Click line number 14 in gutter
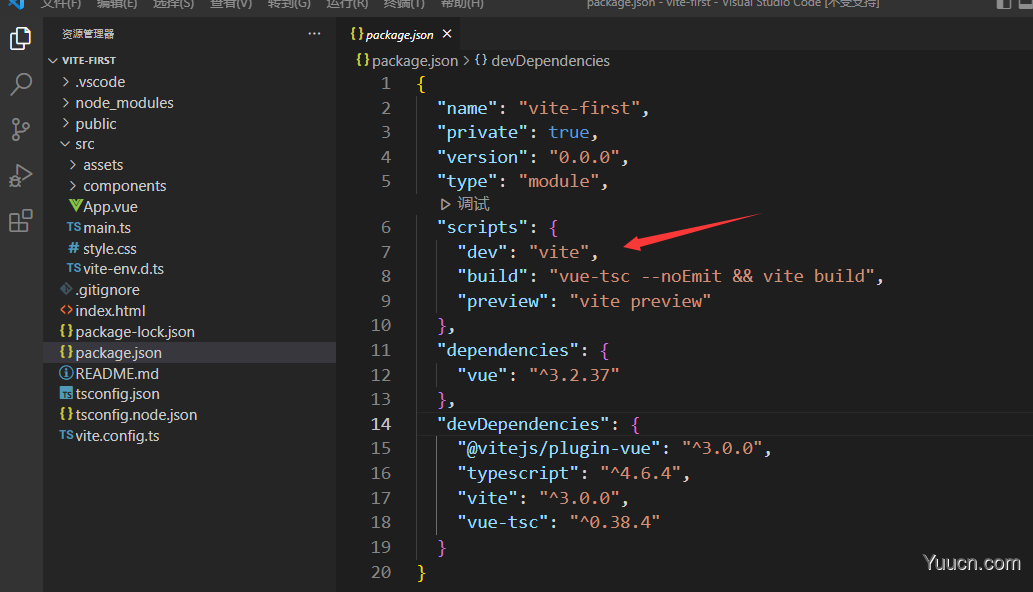Viewport: 1033px width, 592px height. 381,424
